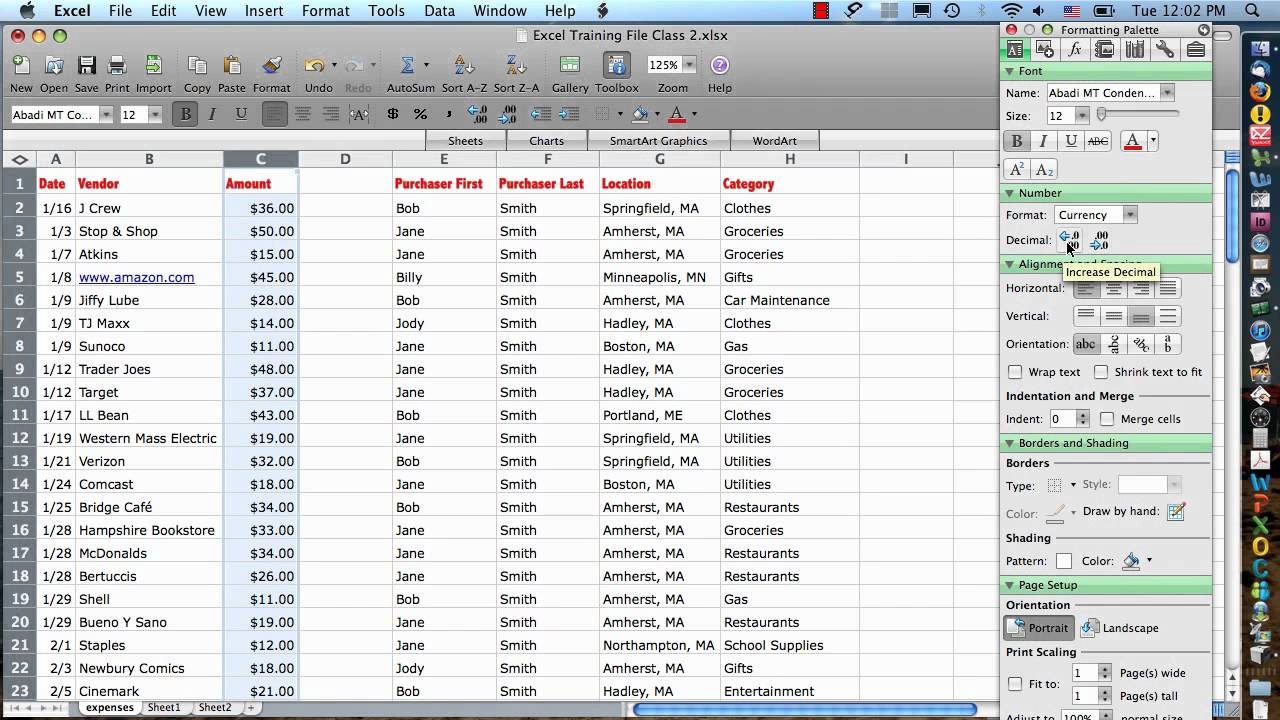
Task: Select Portrait page orientation
Action: coord(1039,628)
